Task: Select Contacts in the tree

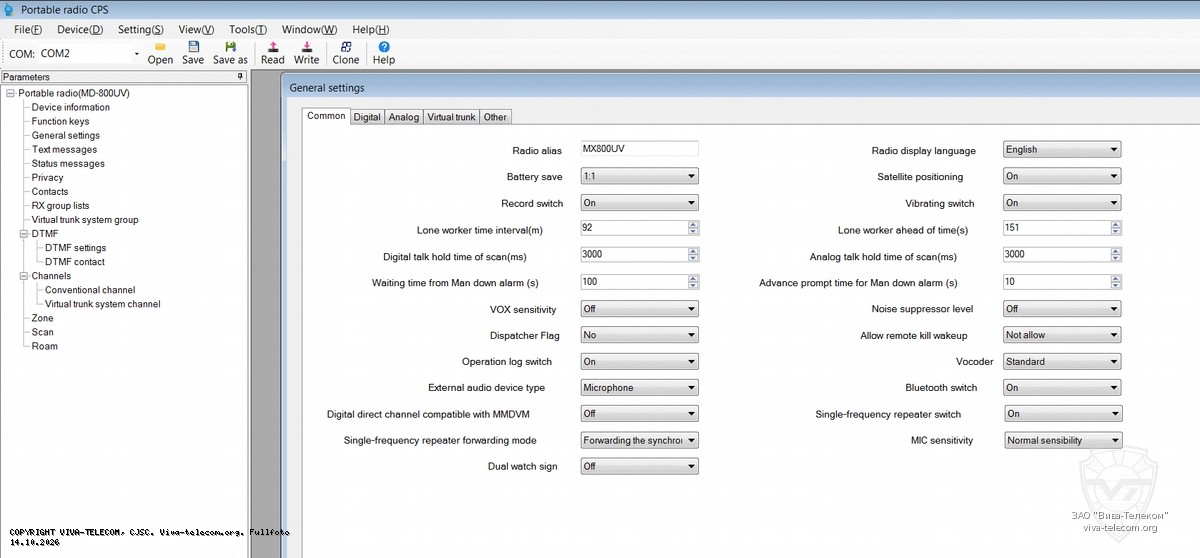Action: click(x=50, y=191)
